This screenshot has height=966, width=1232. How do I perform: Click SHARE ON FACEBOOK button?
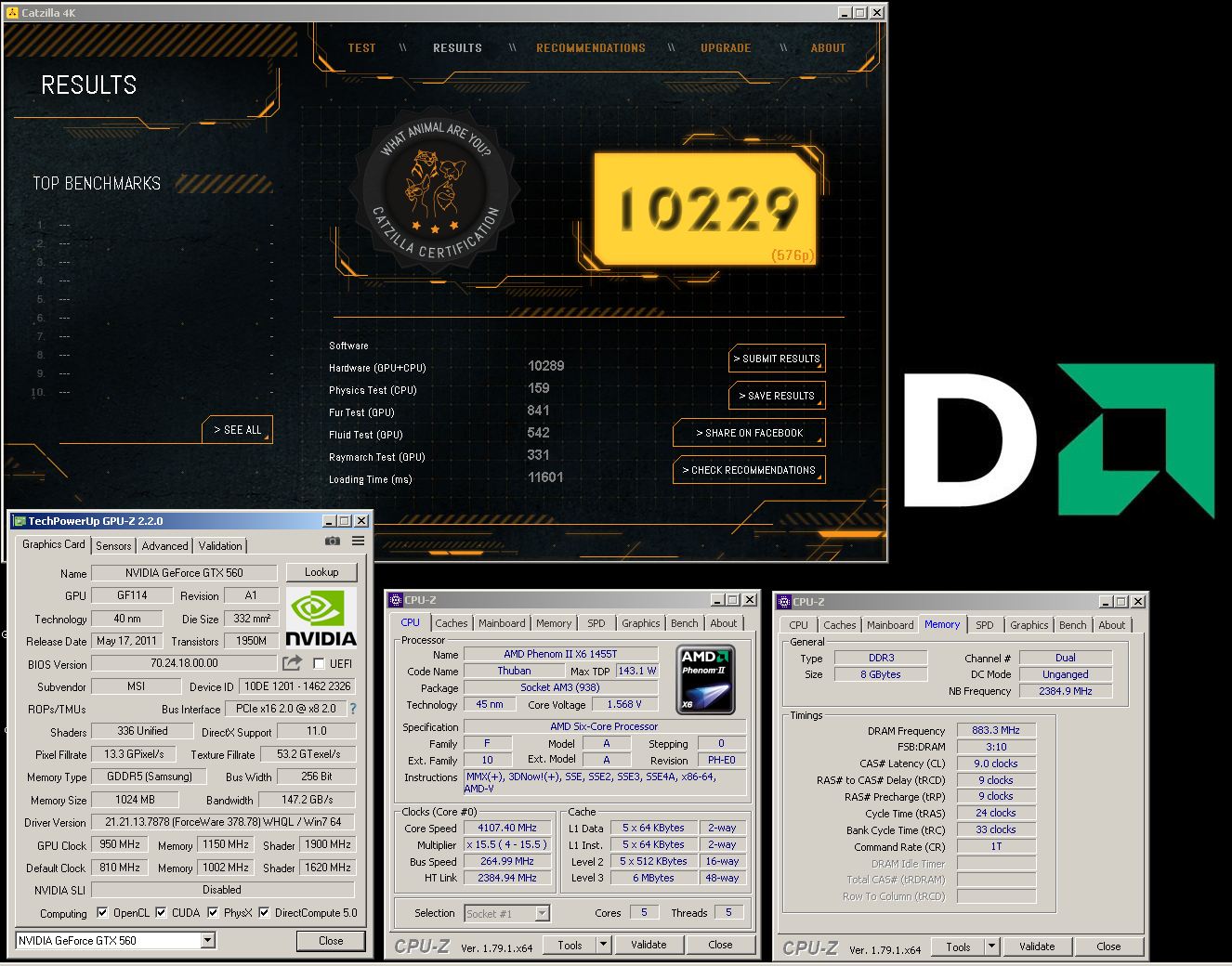point(749,433)
